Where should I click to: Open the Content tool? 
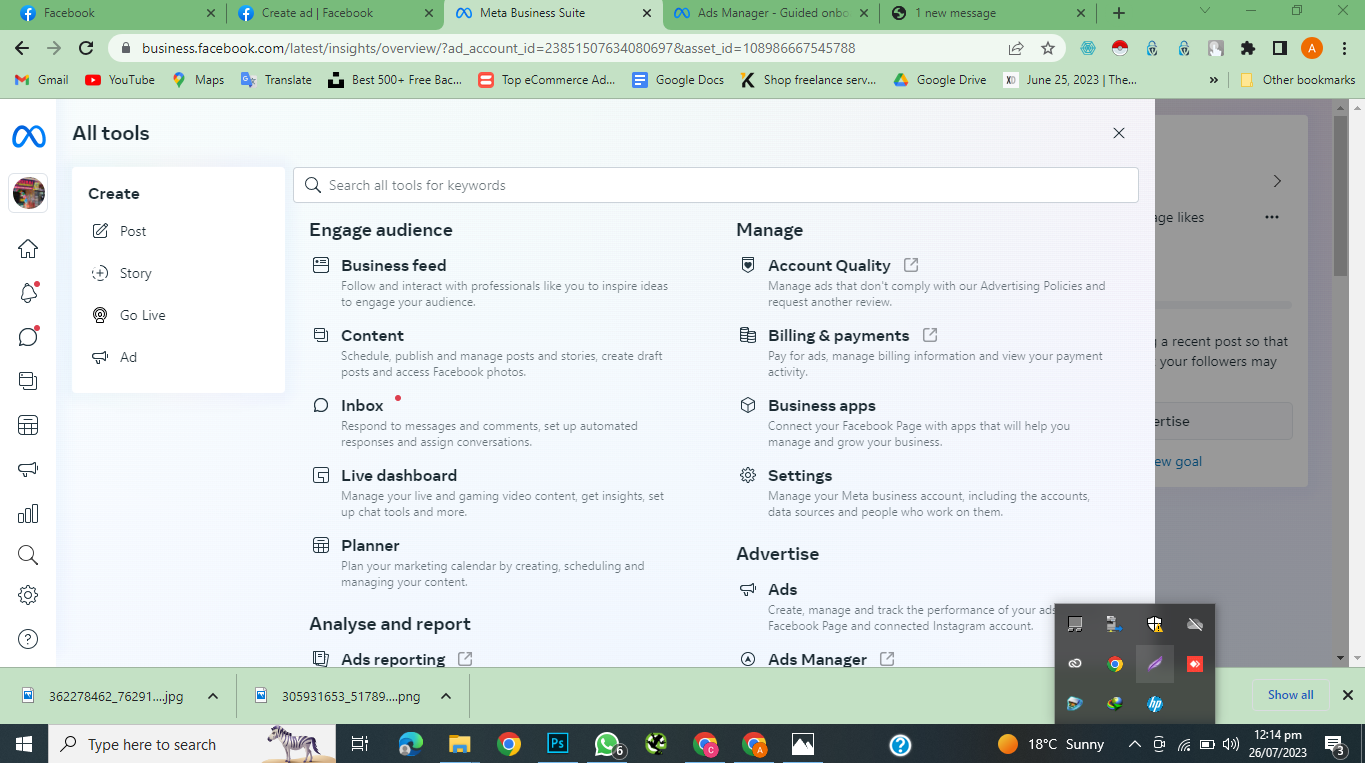372,335
